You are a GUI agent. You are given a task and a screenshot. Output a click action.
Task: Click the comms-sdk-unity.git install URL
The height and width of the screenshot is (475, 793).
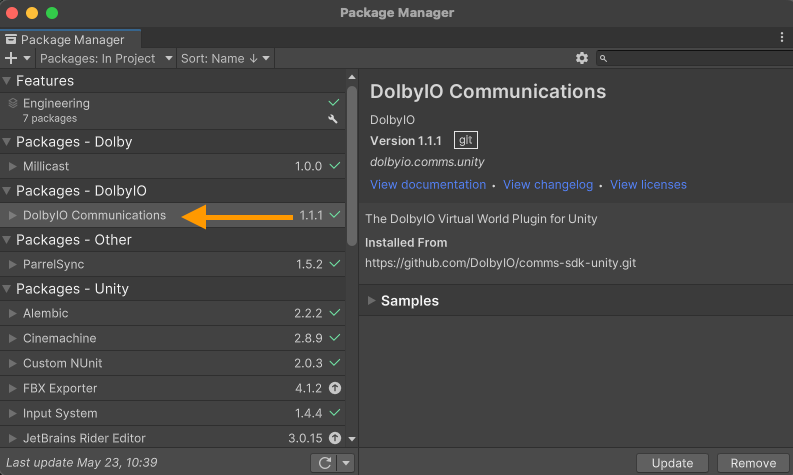(501, 263)
